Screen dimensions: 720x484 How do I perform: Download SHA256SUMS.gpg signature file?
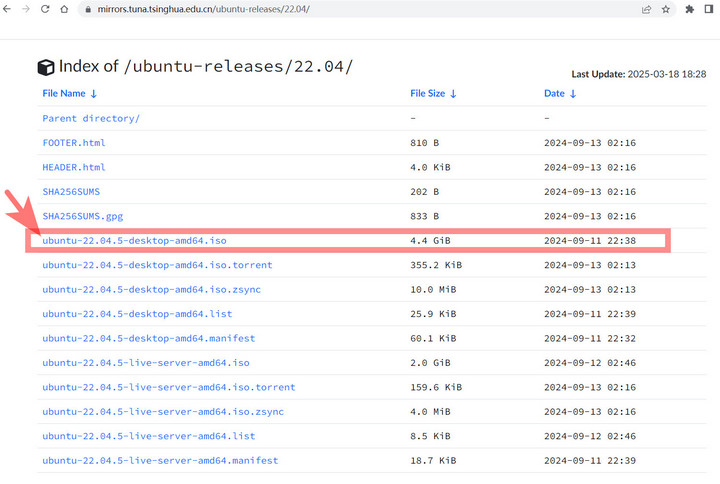(x=83, y=216)
